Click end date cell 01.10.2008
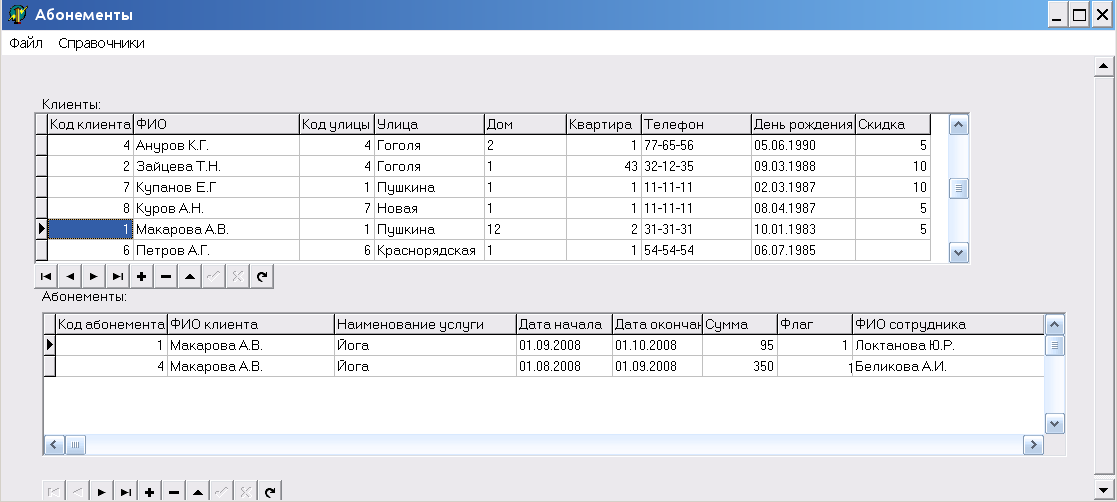This screenshot has height=502, width=1117. (x=658, y=345)
